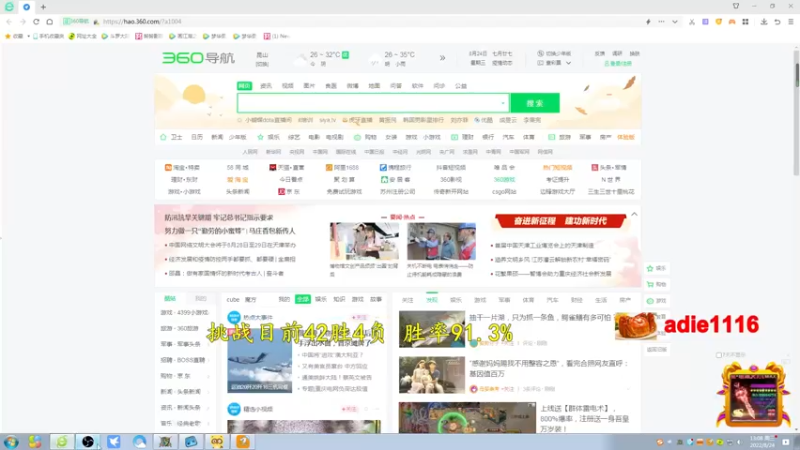The image size is (800, 450).
Task: Click the 旅游 category icon
Action: point(551,137)
